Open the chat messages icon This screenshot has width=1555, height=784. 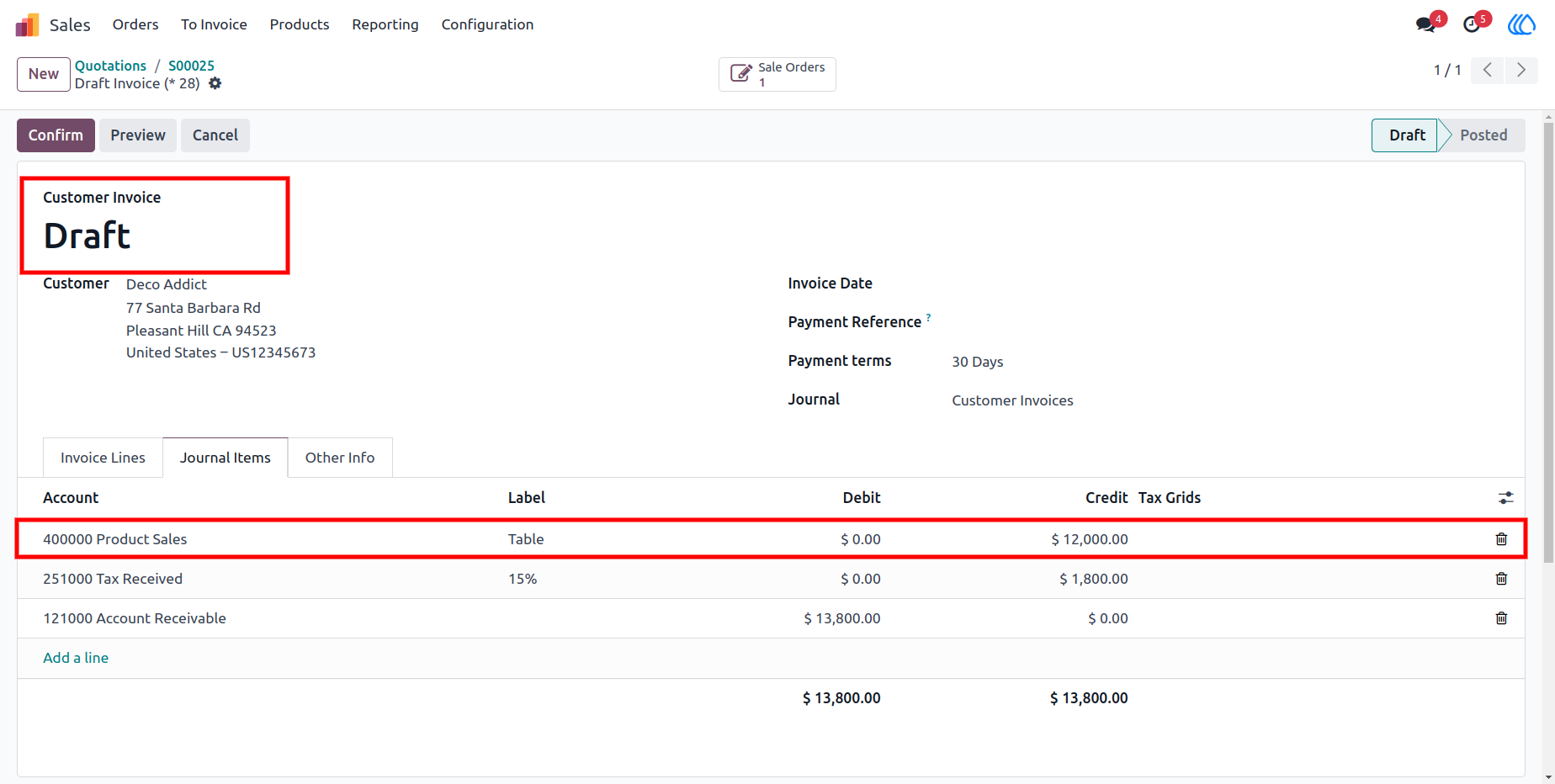[x=1426, y=24]
